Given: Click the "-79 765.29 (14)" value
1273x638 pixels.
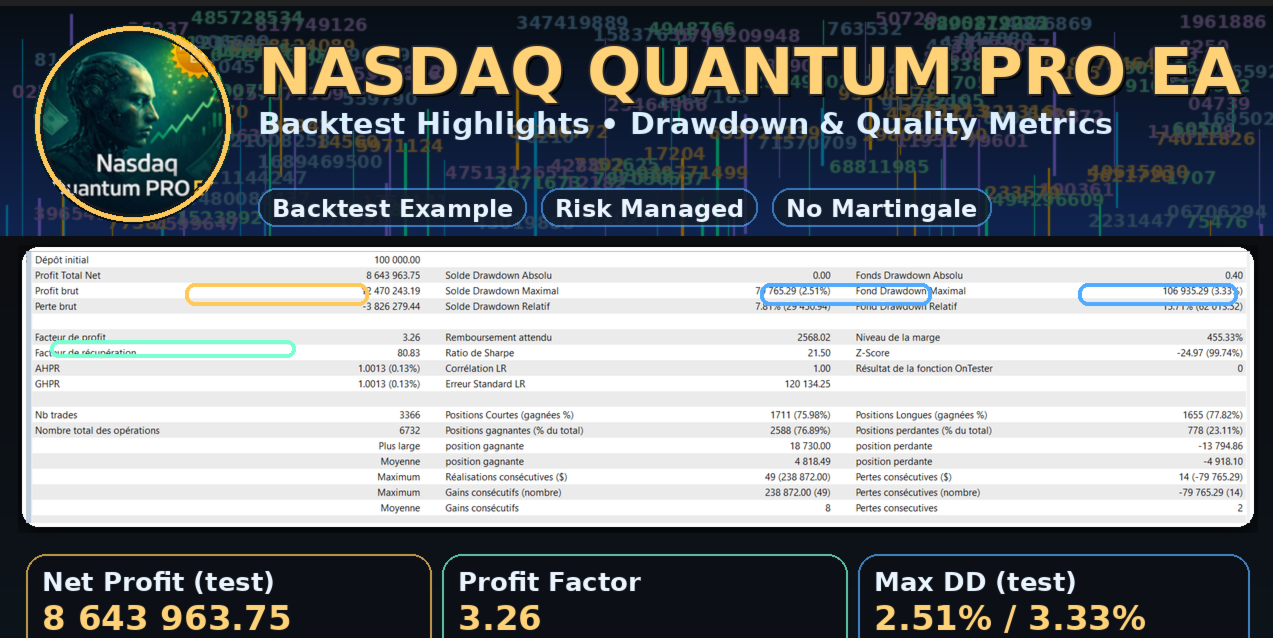Looking at the screenshot, I should tap(1210, 492).
